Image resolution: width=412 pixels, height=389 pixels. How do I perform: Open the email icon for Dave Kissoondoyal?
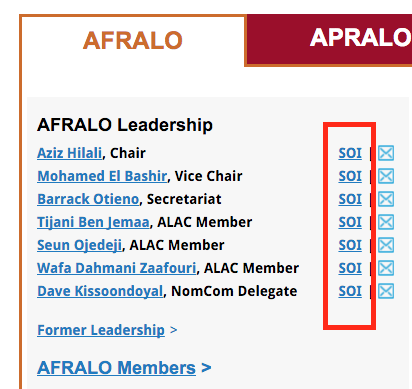[386, 291]
